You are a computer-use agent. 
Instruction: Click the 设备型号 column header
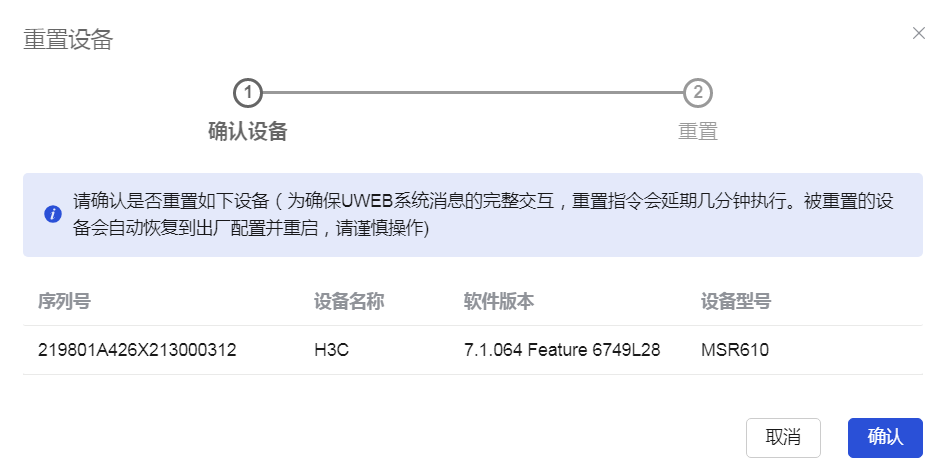(736, 302)
